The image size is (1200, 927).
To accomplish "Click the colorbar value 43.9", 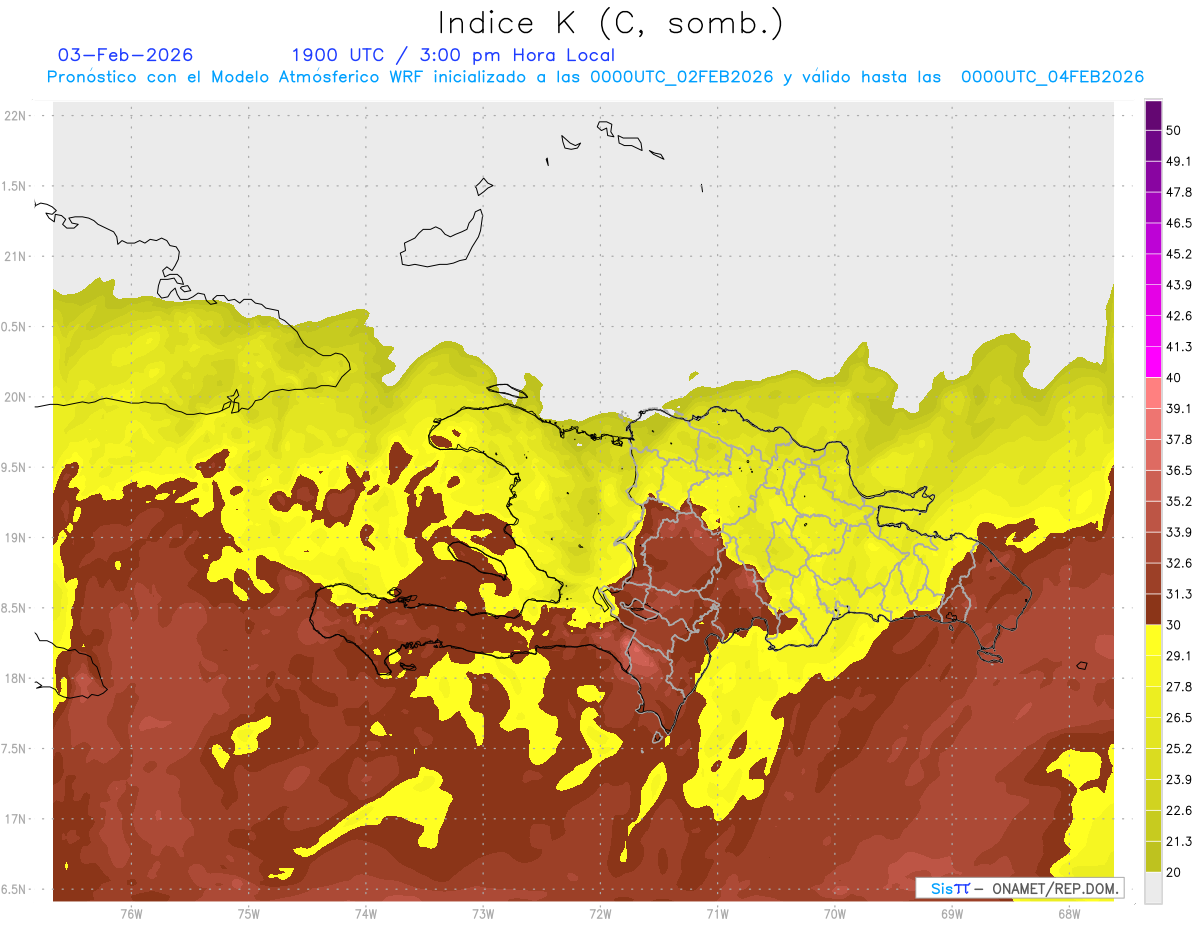I will 1179,285.
